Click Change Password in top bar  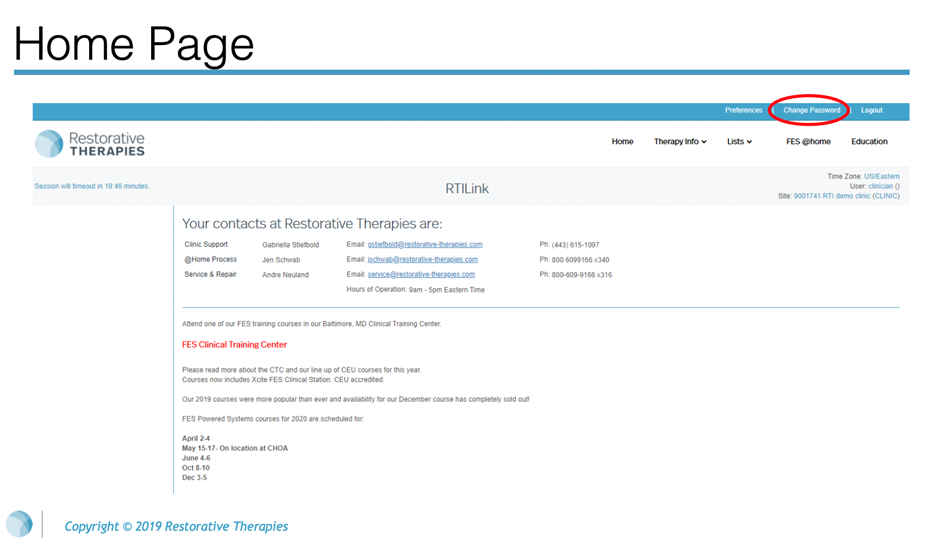[x=811, y=111]
